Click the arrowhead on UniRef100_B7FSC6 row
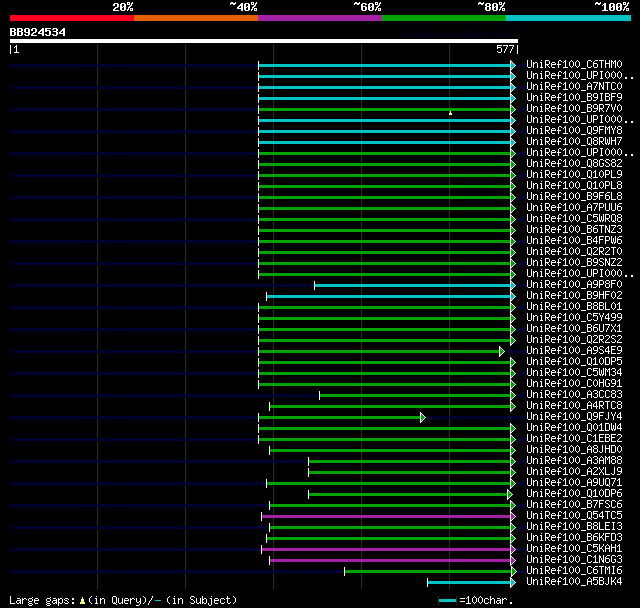 click(x=513, y=506)
